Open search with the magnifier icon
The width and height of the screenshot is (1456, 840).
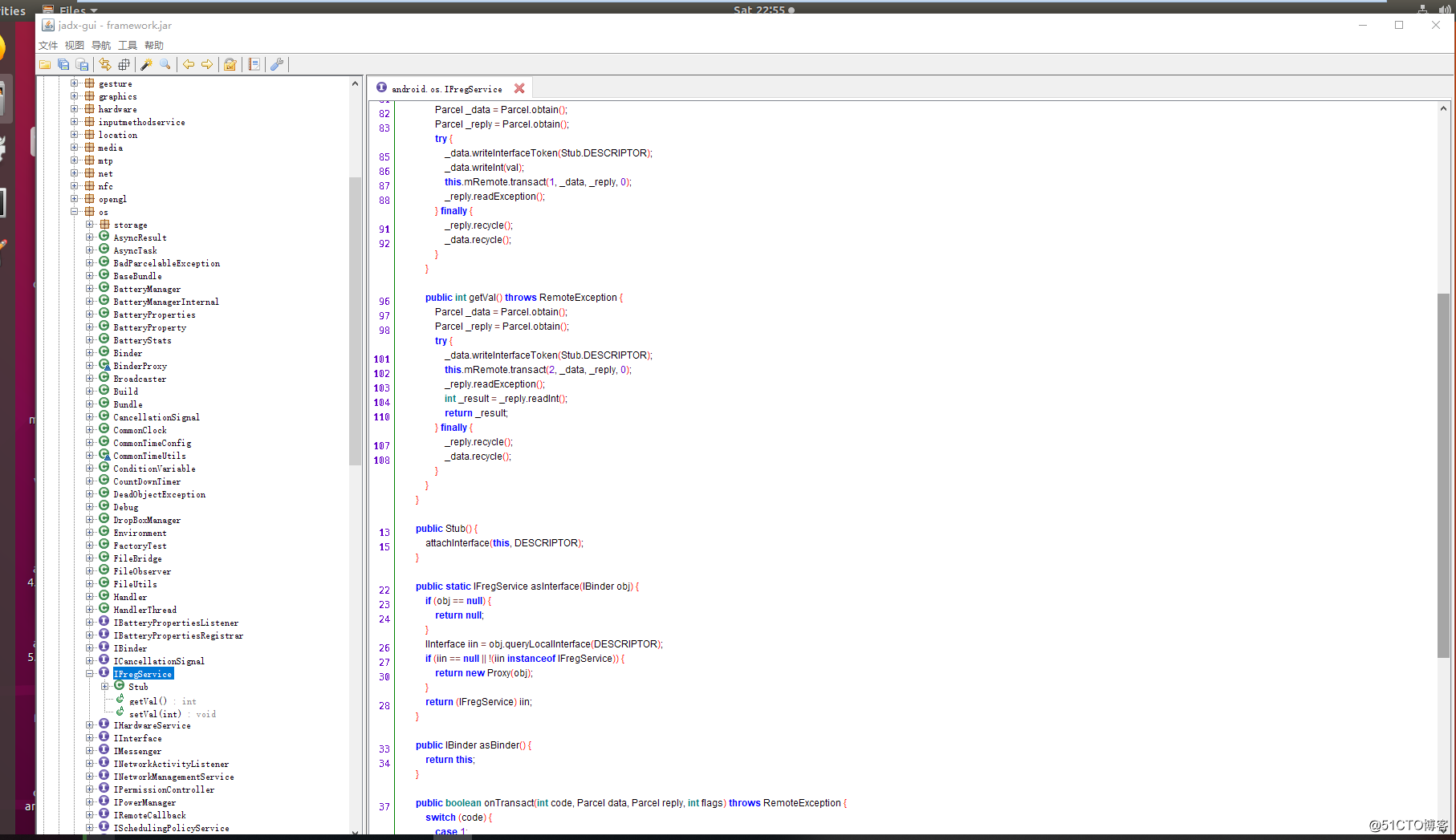[x=165, y=64]
